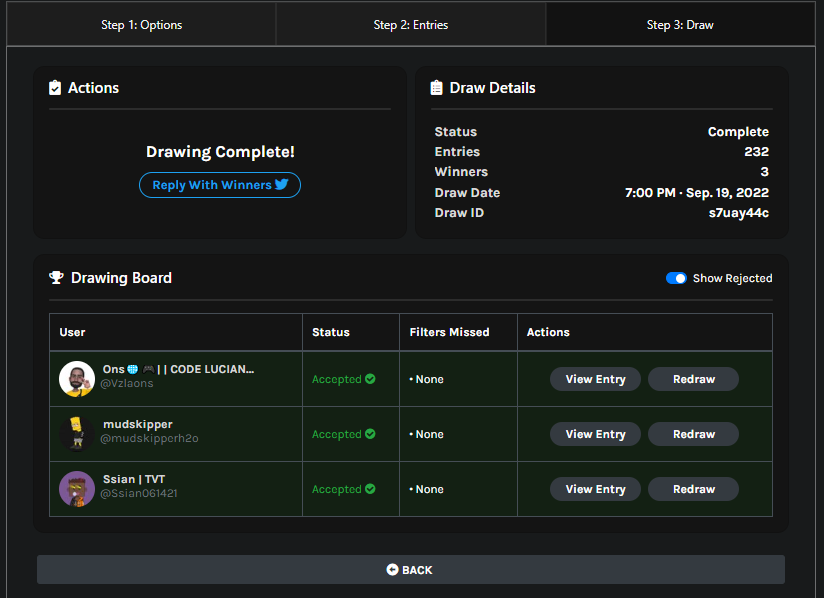Click the accepted checkmark for Ons
Viewport: 824px width, 598px height.
click(x=370, y=379)
